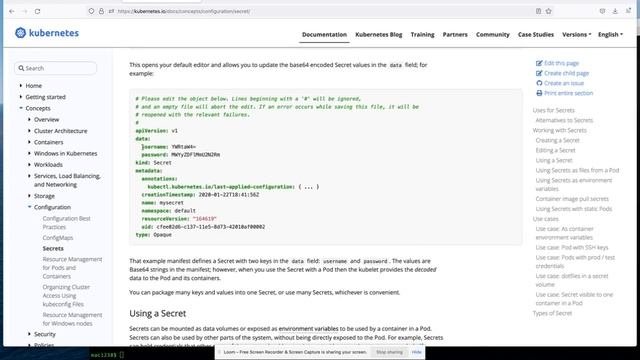Jump to Using Secrets as files from a Pod
The height and width of the screenshot is (360, 640).
577,171
